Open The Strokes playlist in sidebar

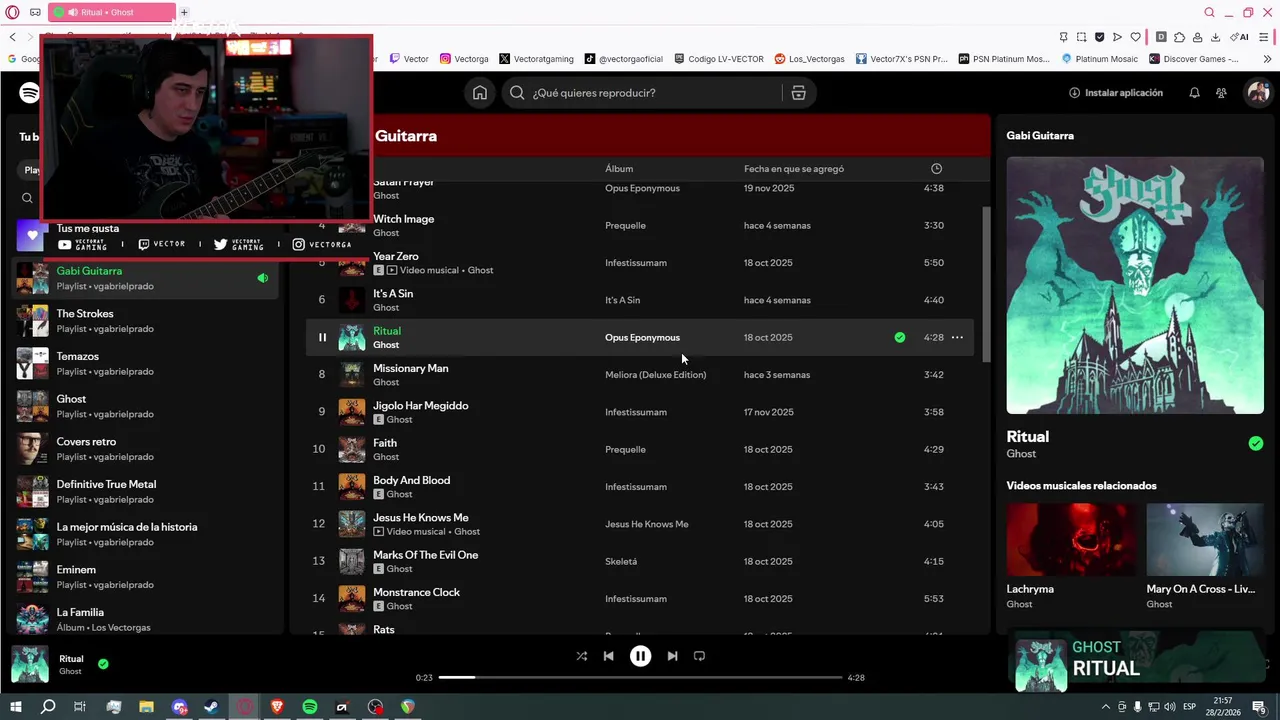pyautogui.click(x=145, y=321)
